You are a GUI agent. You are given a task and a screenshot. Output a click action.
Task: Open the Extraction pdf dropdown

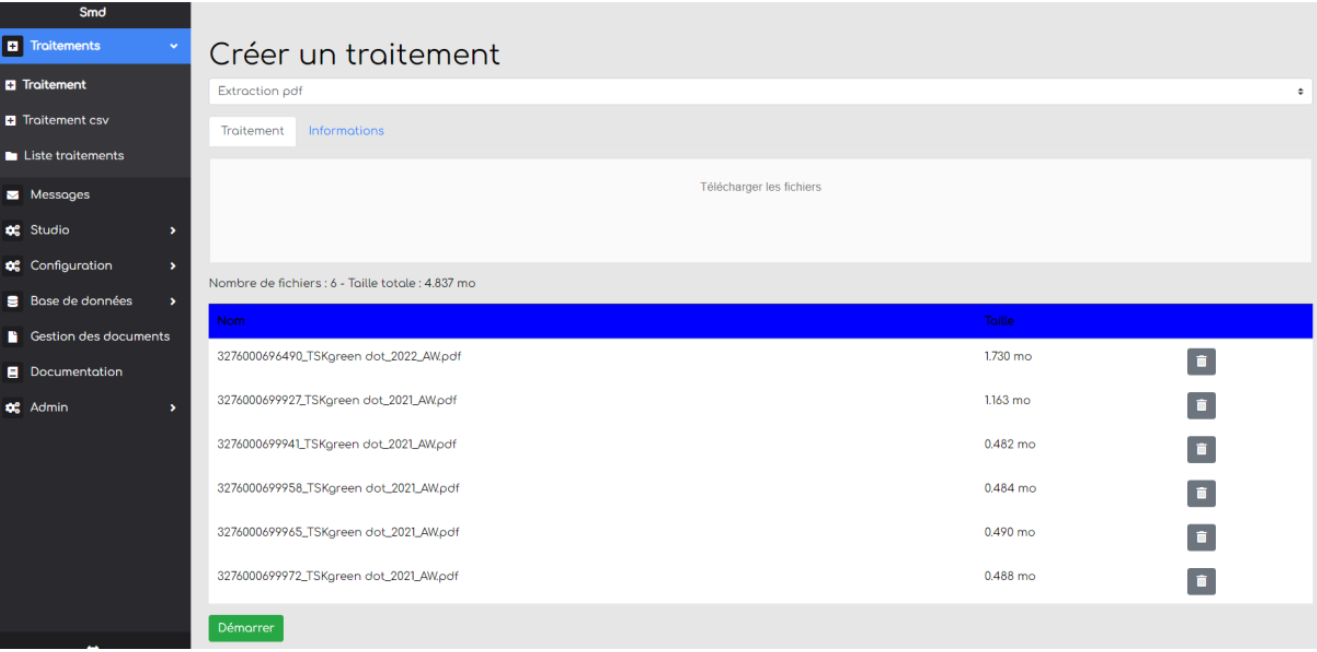tap(760, 91)
